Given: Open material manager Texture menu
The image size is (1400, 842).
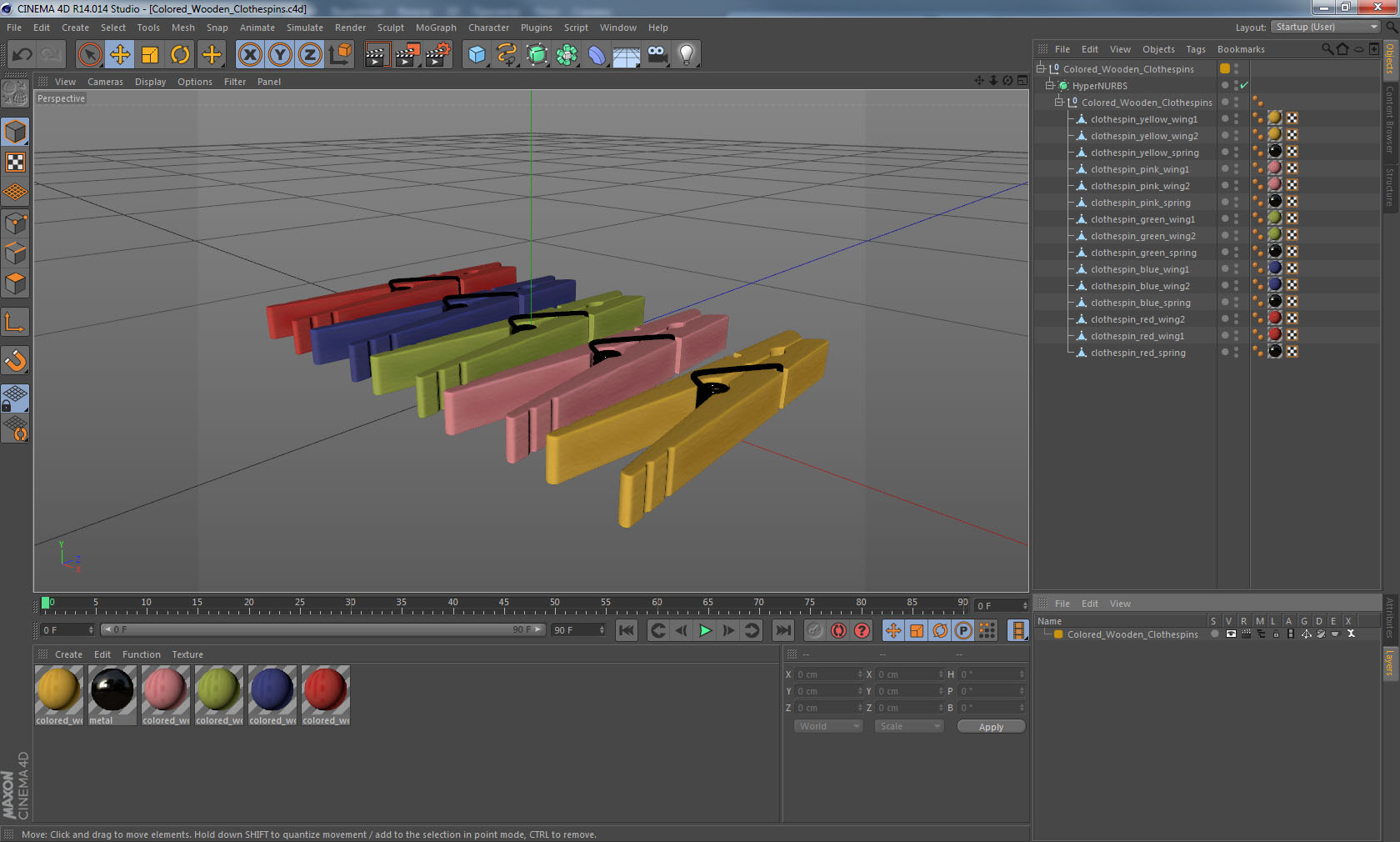Looking at the screenshot, I should [187, 654].
